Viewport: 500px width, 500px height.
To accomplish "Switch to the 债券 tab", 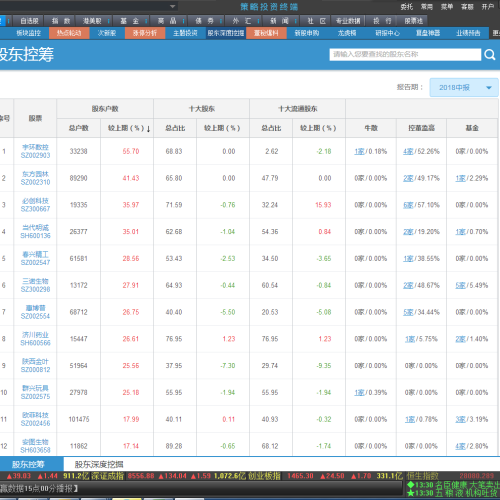I will pyautogui.click(x=204, y=21).
